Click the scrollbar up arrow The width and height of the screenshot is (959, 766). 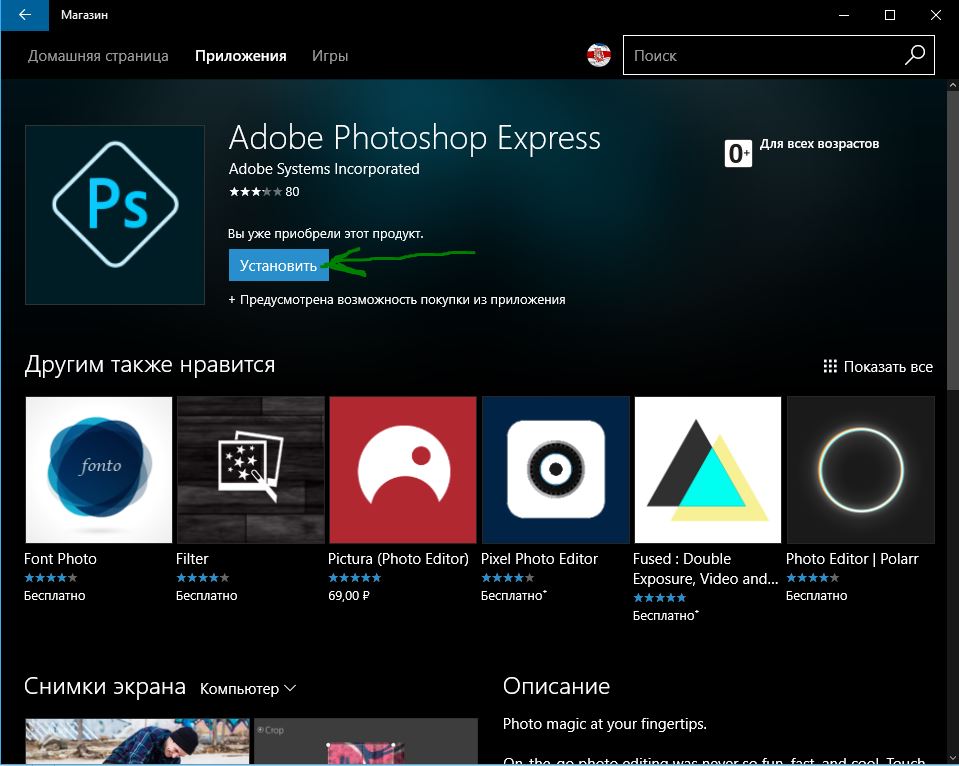(x=952, y=86)
